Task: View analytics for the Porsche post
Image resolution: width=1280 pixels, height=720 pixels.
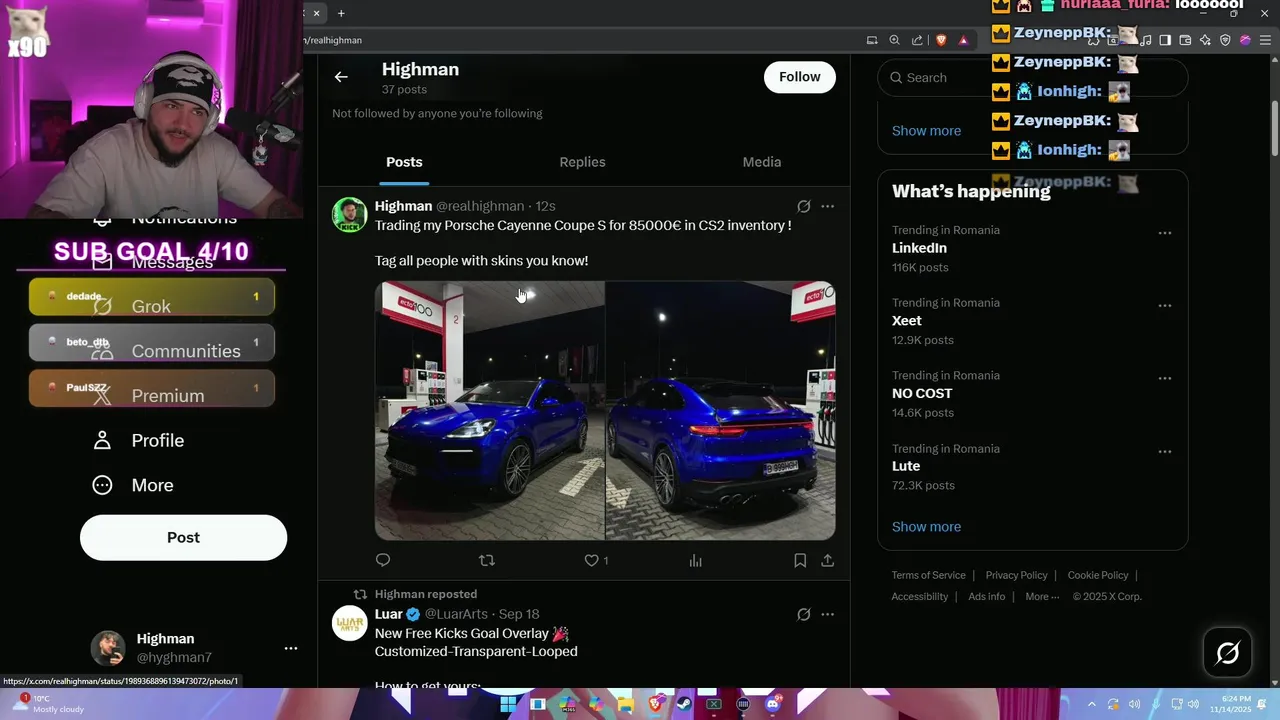Action: tap(695, 561)
